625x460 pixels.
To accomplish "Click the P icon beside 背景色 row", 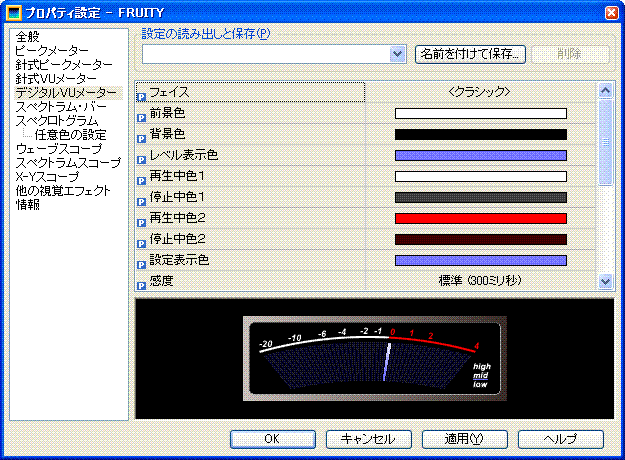I will 141,135.
